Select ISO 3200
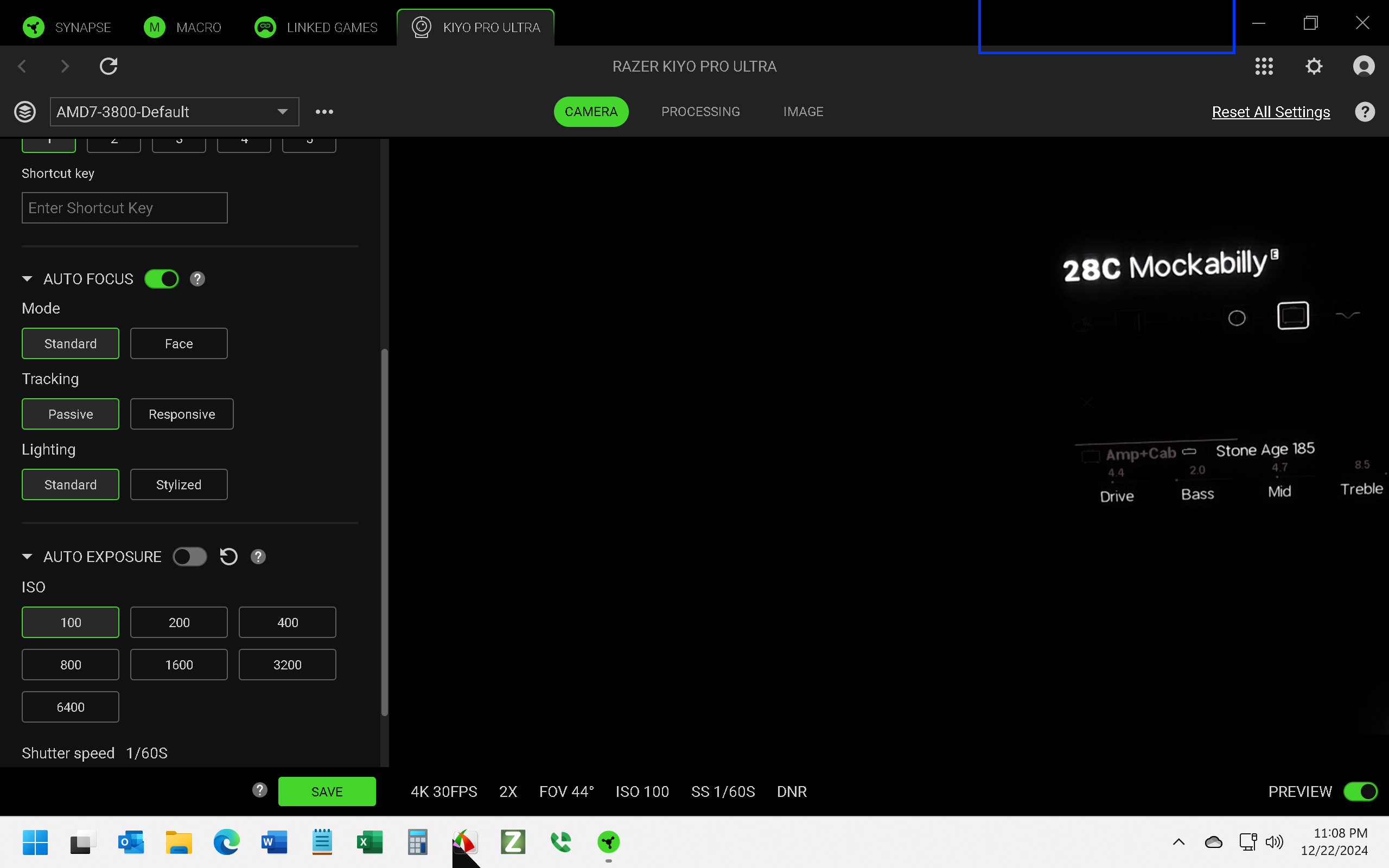Image resolution: width=1389 pixels, height=868 pixels. click(x=288, y=665)
